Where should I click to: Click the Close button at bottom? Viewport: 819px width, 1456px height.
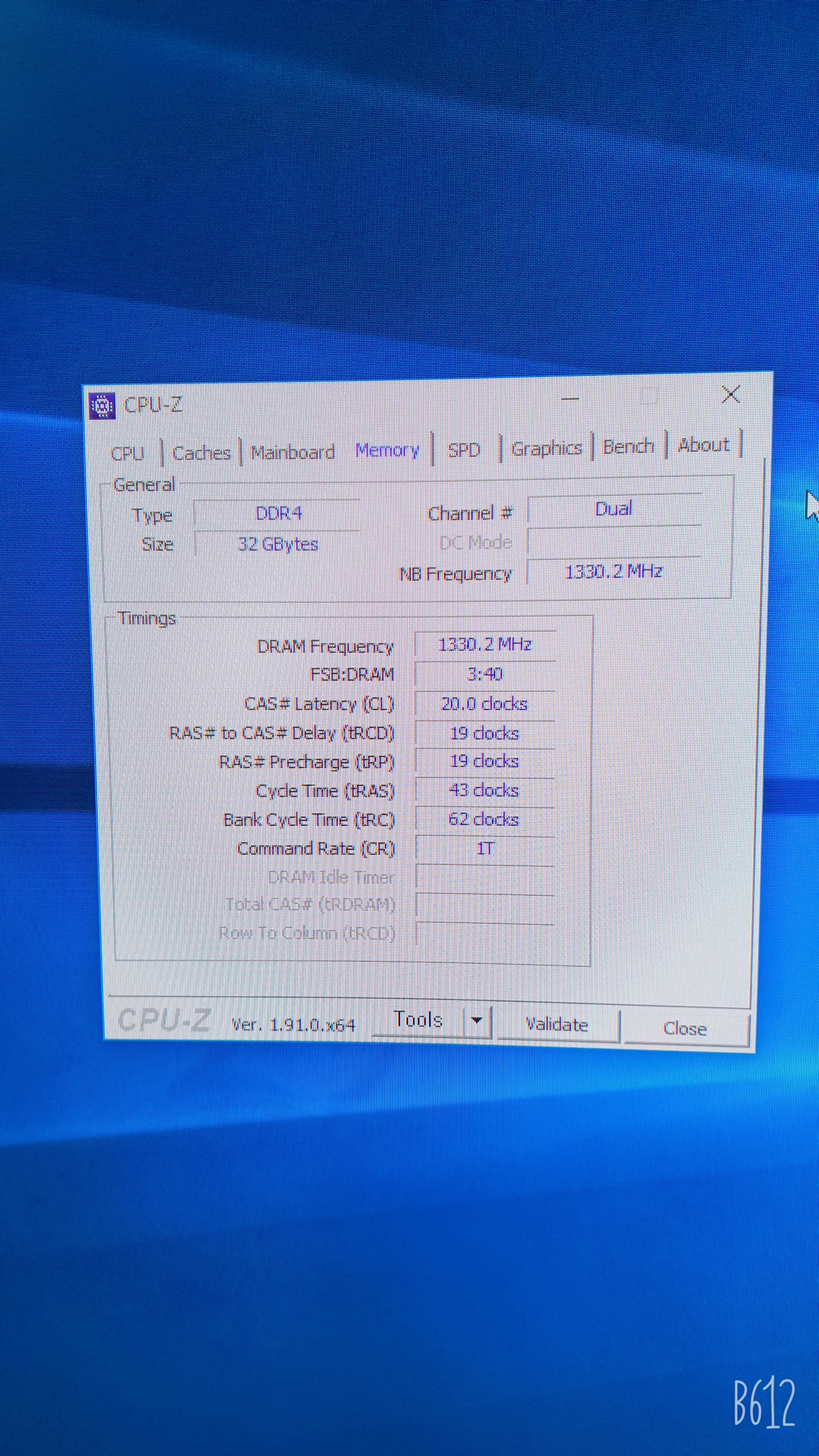click(x=685, y=1028)
